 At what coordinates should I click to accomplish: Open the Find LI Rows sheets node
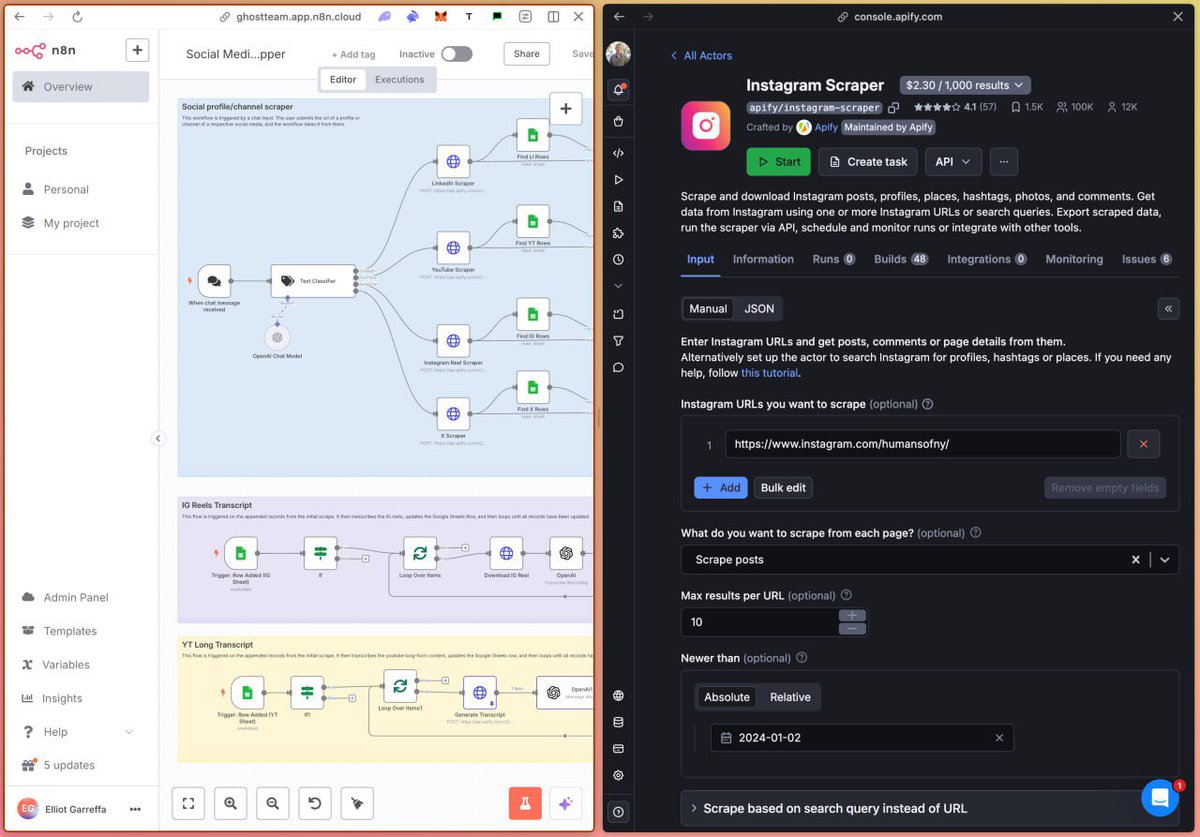[533, 135]
